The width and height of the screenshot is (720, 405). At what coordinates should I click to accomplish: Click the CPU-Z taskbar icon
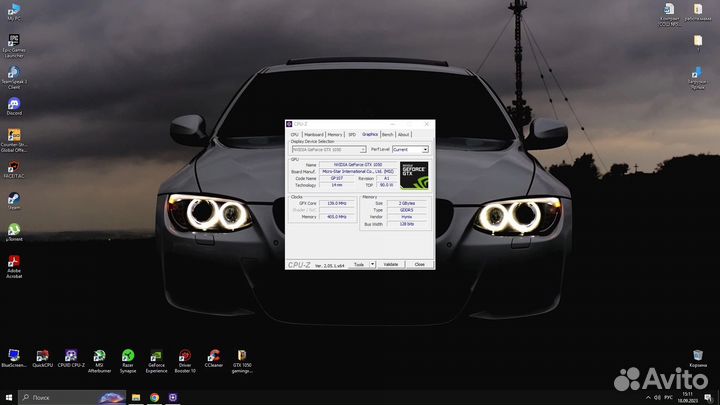click(x=173, y=397)
